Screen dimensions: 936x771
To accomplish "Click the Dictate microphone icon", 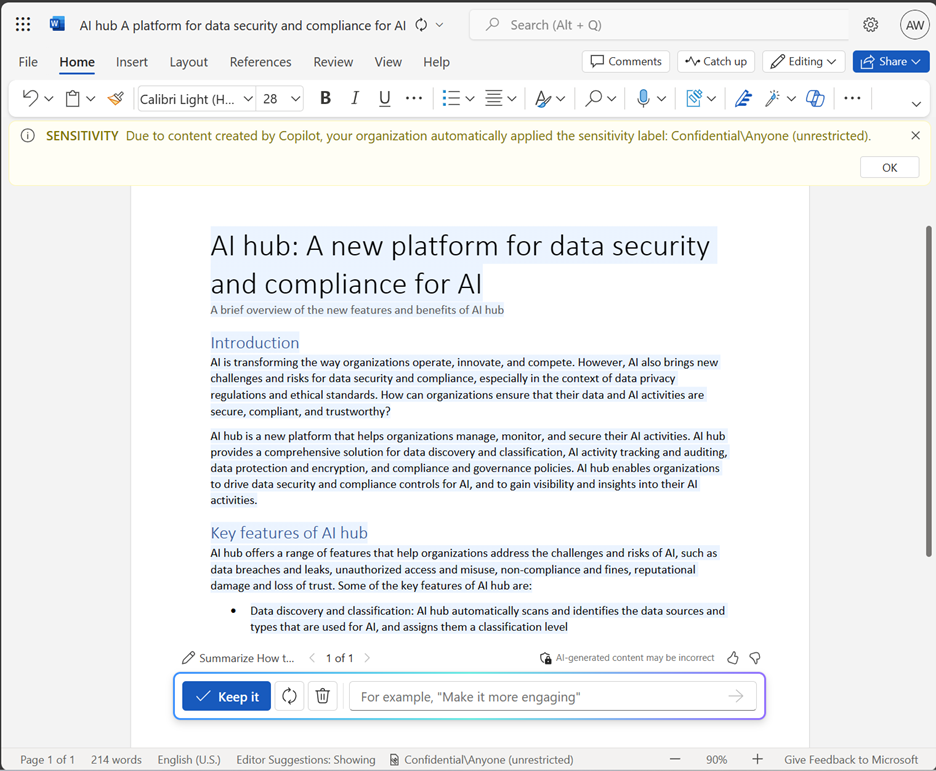I will tap(643, 98).
